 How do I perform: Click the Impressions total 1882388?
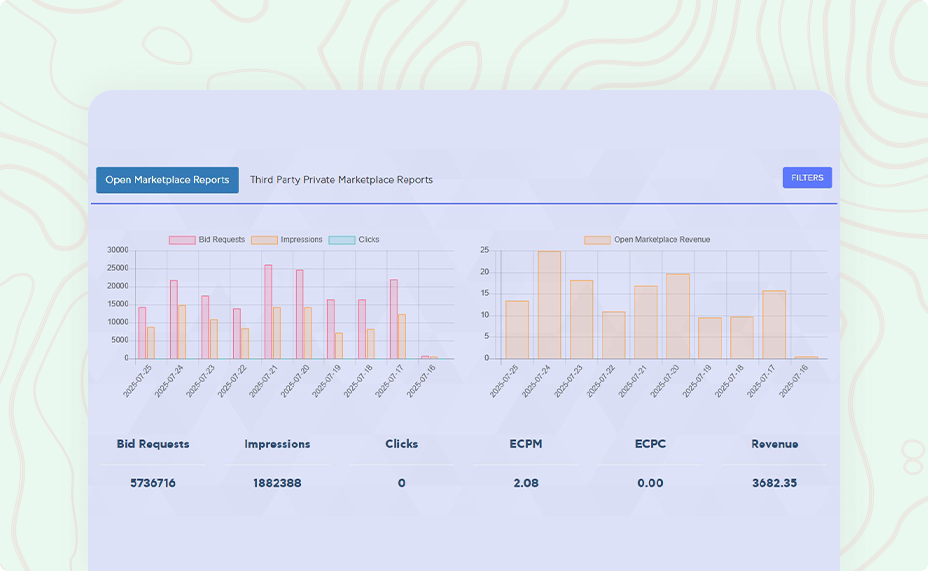(x=277, y=483)
